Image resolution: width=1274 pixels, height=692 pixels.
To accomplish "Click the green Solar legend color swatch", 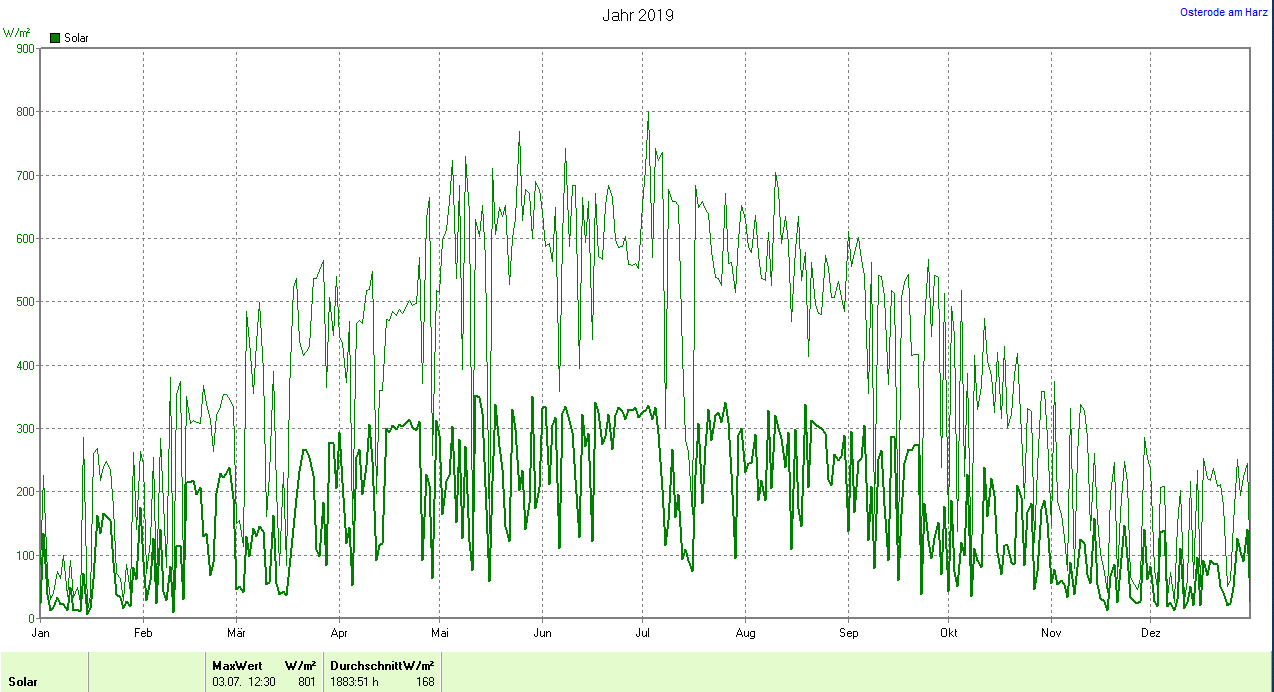I will [x=55, y=38].
